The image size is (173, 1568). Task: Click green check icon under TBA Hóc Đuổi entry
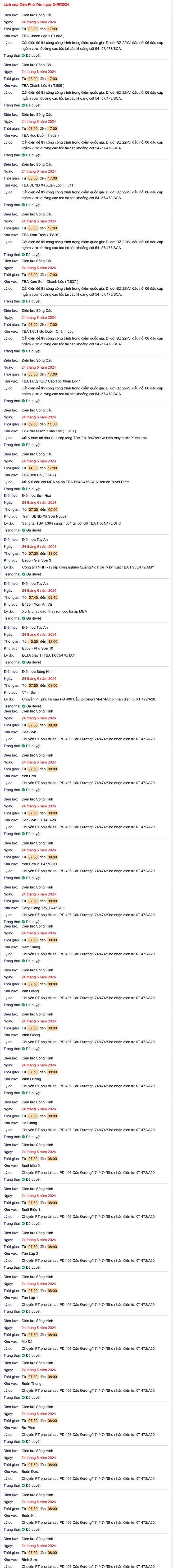[x=24, y=155]
